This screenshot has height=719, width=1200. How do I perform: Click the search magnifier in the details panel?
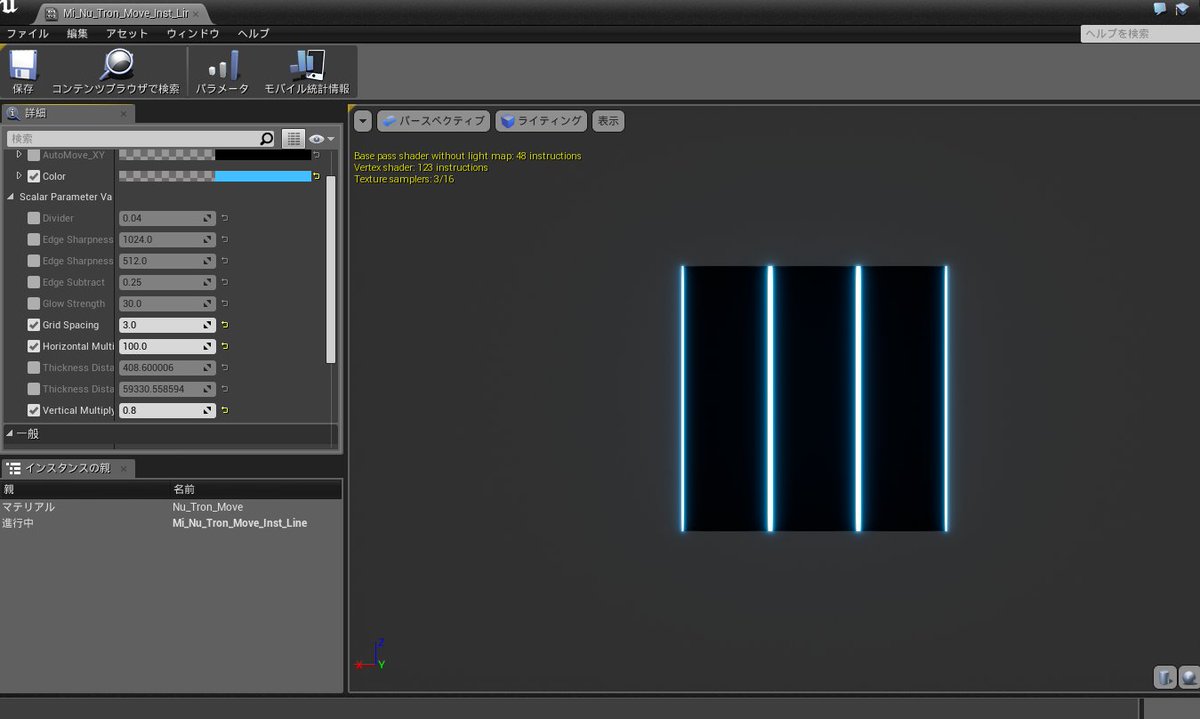(266, 139)
